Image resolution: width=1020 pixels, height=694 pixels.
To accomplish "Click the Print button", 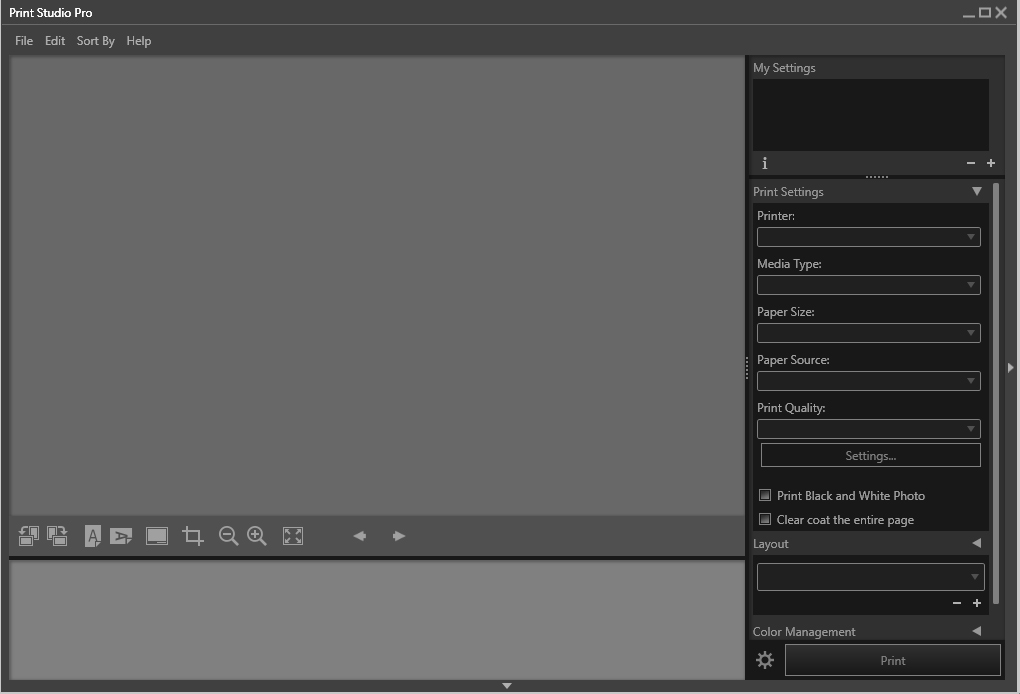I will tap(892, 660).
